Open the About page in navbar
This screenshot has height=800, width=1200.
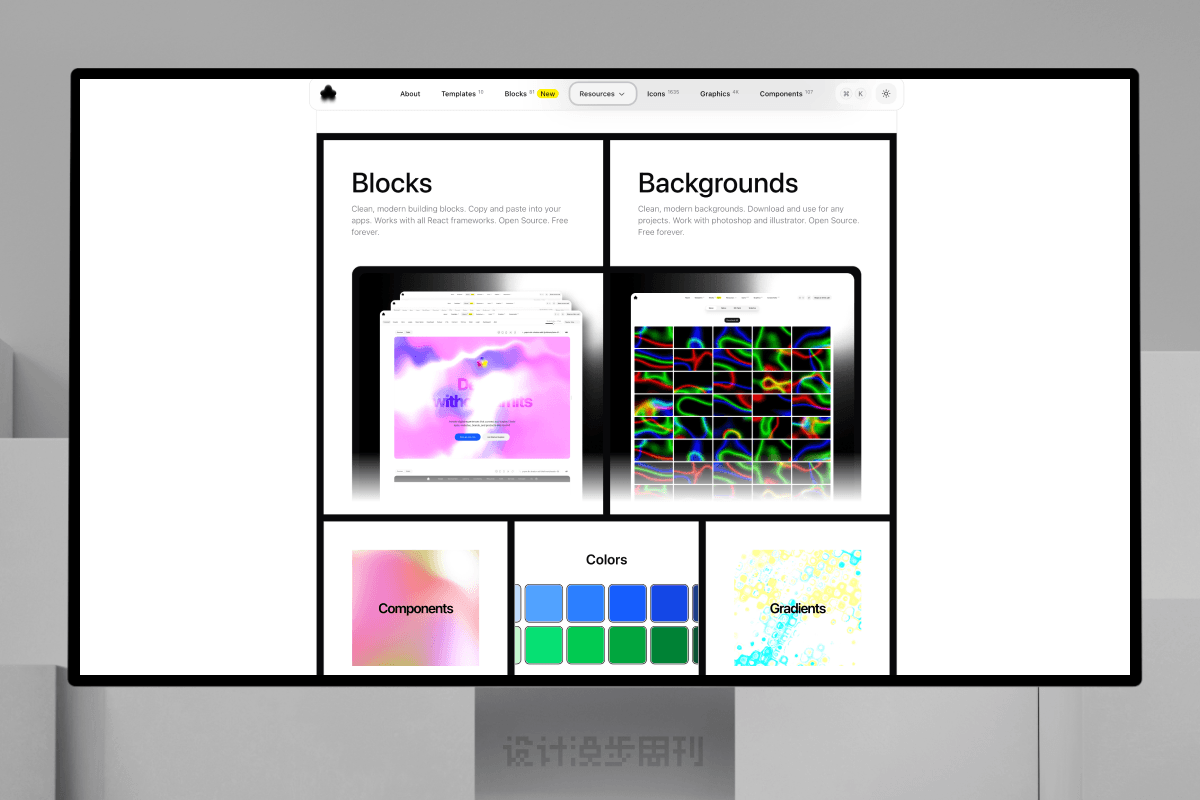410,94
